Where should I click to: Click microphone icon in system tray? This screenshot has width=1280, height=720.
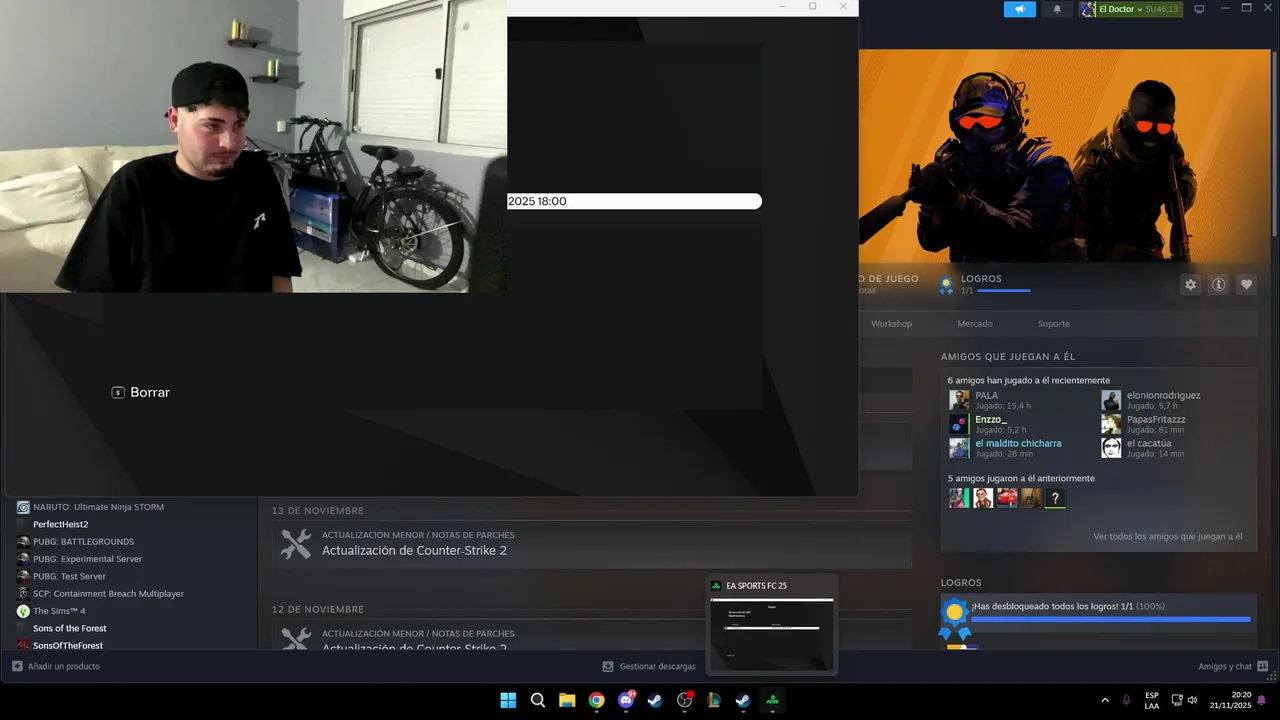click(x=1127, y=700)
